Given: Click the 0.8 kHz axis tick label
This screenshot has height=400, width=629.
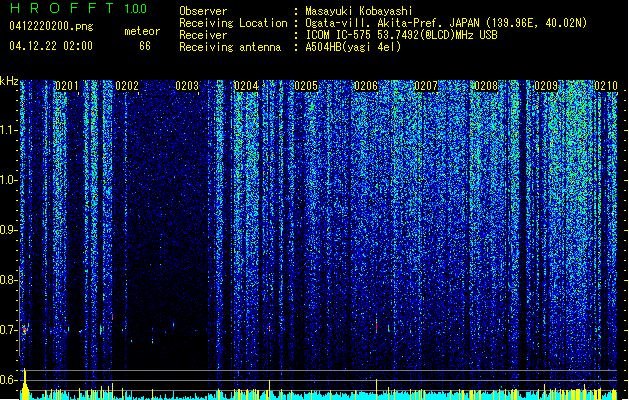Looking at the screenshot, I should coord(9,280).
